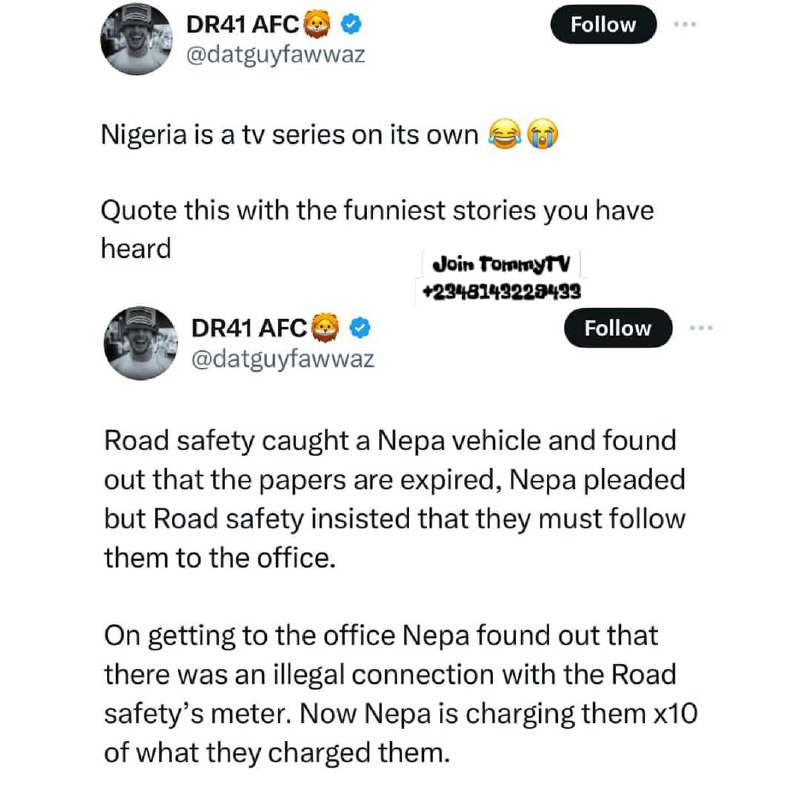Click the Join TommyTV watermark text
800x800 pixels.
(x=501, y=264)
